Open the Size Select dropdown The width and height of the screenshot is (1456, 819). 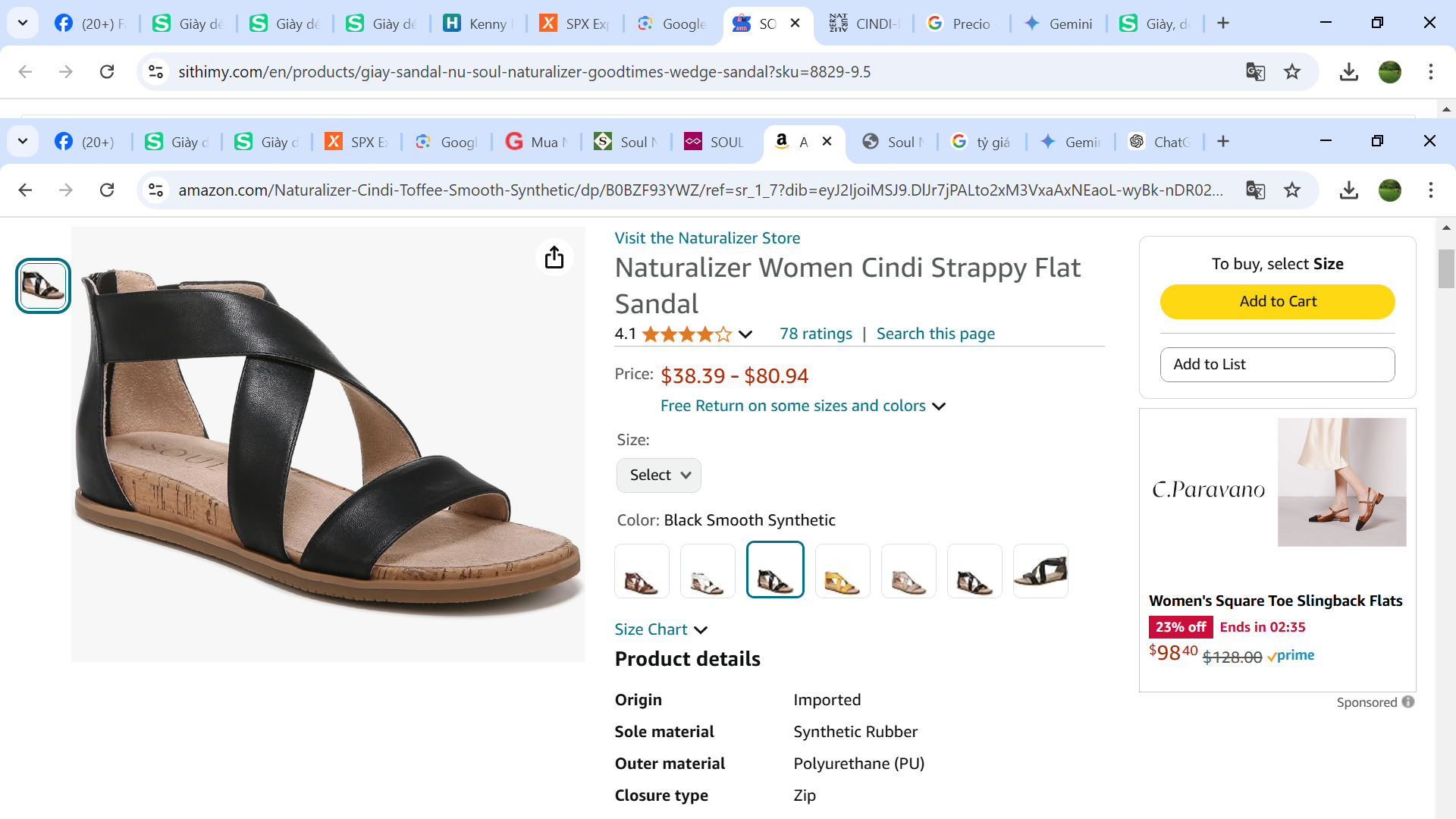[659, 475]
